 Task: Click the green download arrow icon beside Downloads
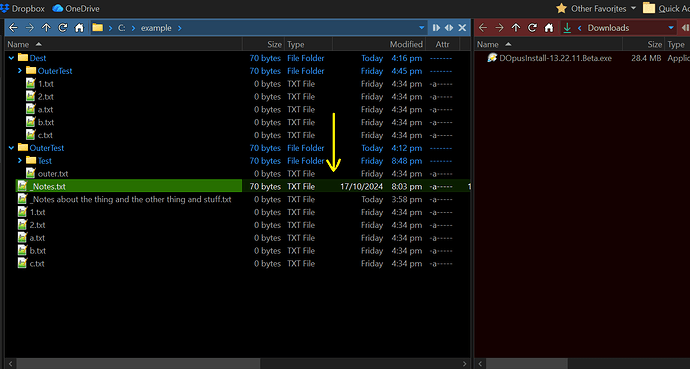567,28
